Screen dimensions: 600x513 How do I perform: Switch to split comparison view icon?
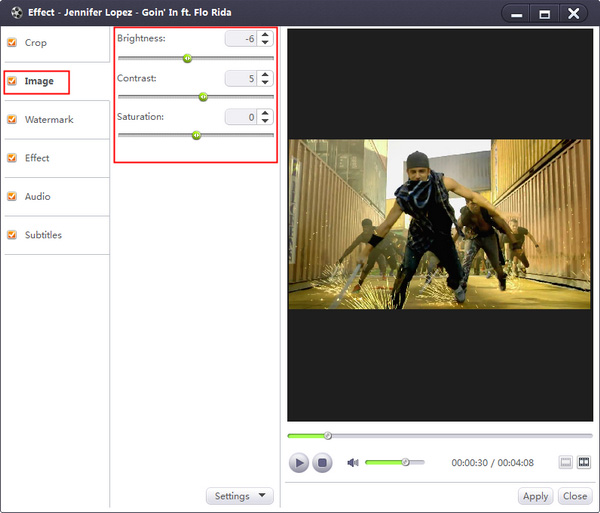tap(583, 463)
